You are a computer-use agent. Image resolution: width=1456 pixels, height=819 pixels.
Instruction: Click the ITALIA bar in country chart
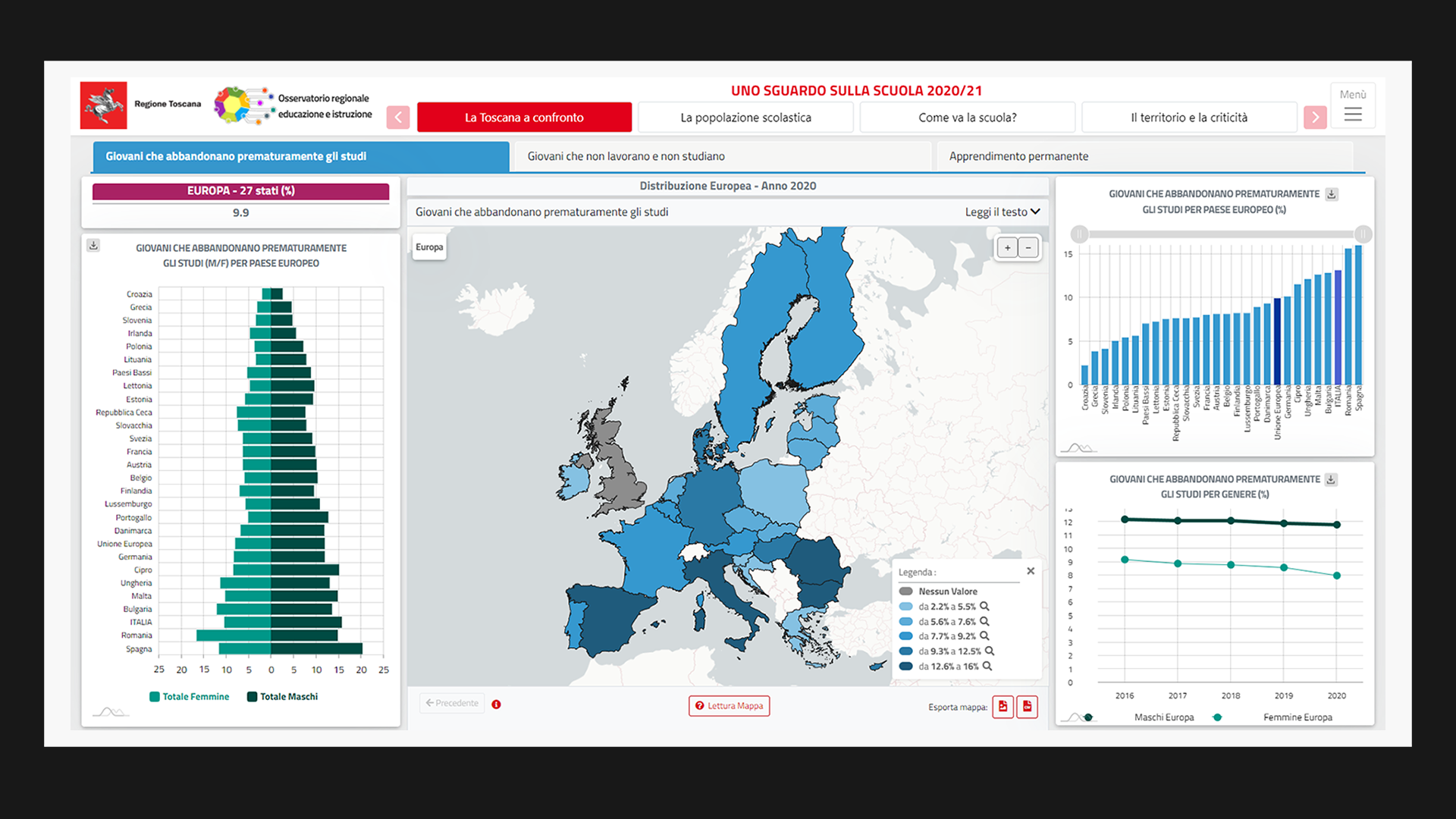[1338, 328]
